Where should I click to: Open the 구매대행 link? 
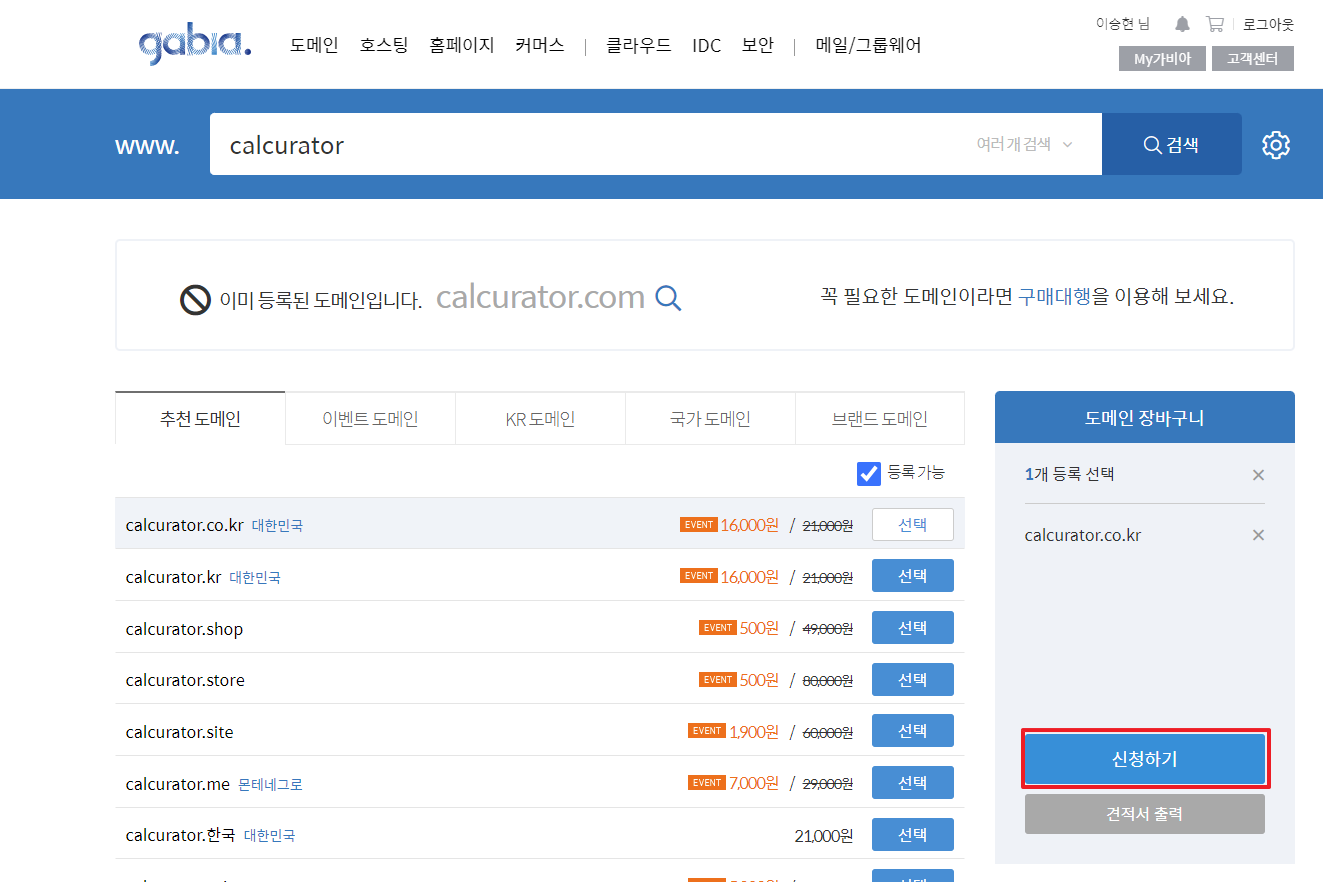1054,297
